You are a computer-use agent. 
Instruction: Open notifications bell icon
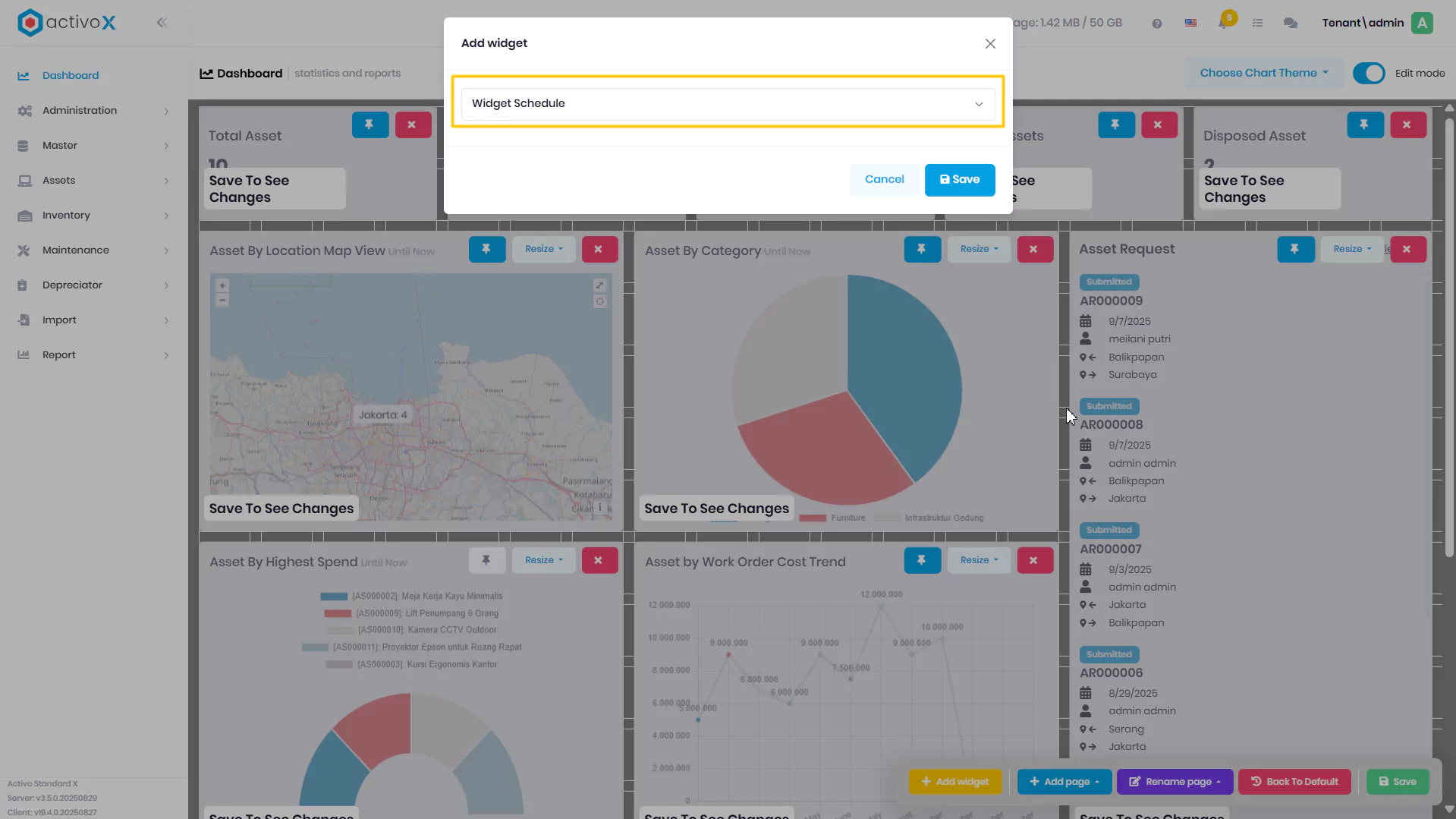(1224, 22)
